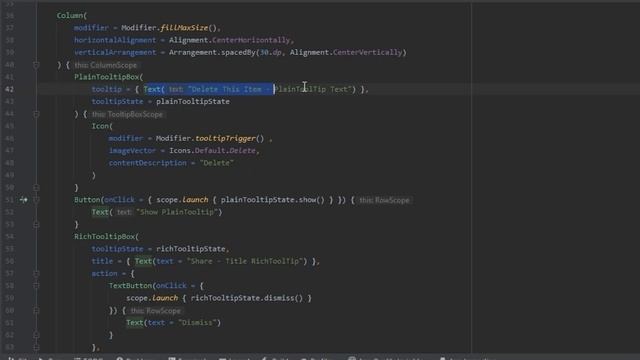Click 'CenterVertically' in the arrangement line
Image resolution: width=640 pixels, height=360 pixels.
368,52
